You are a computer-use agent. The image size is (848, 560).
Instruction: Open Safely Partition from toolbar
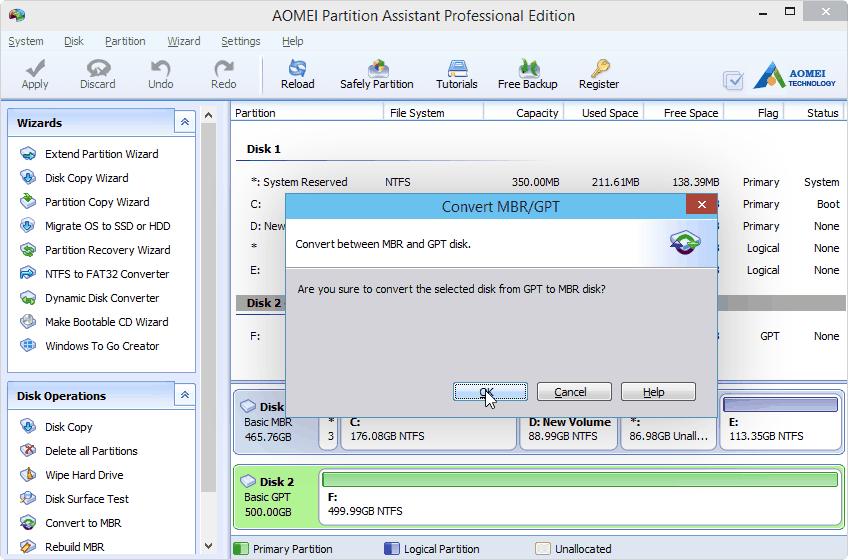click(x=376, y=74)
